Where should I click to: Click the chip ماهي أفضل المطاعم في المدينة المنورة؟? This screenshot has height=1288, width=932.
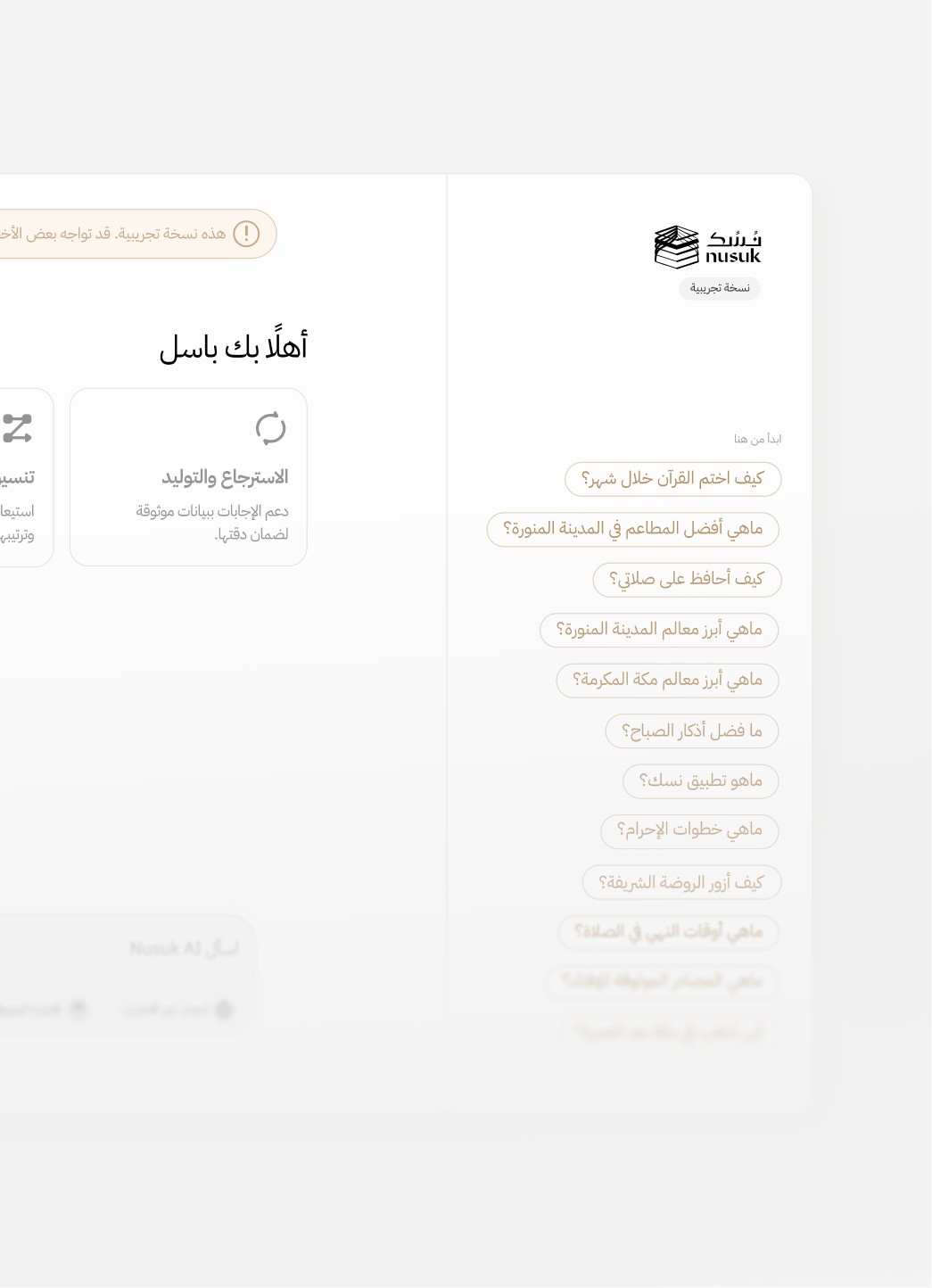633,529
